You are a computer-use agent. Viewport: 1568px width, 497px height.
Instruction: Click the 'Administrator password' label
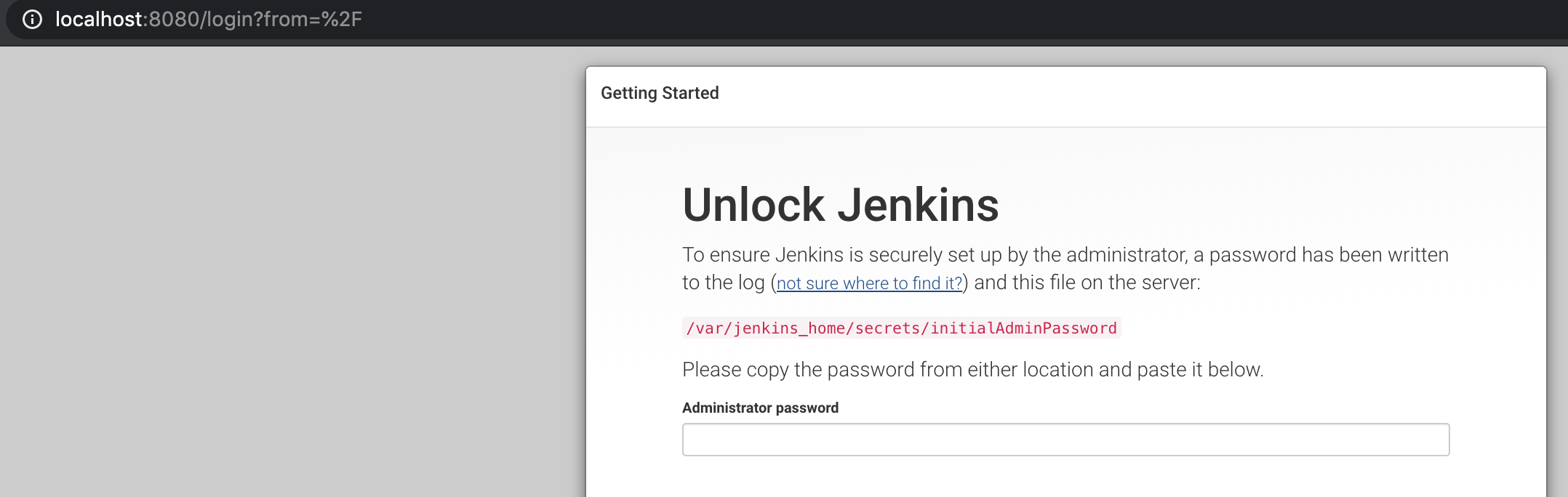pyautogui.click(x=759, y=408)
